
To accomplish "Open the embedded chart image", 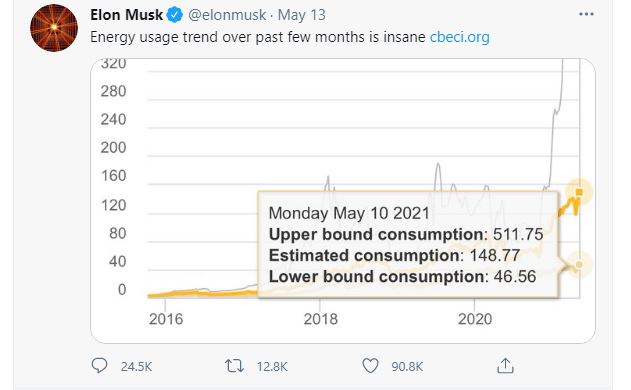I will [x=343, y=201].
